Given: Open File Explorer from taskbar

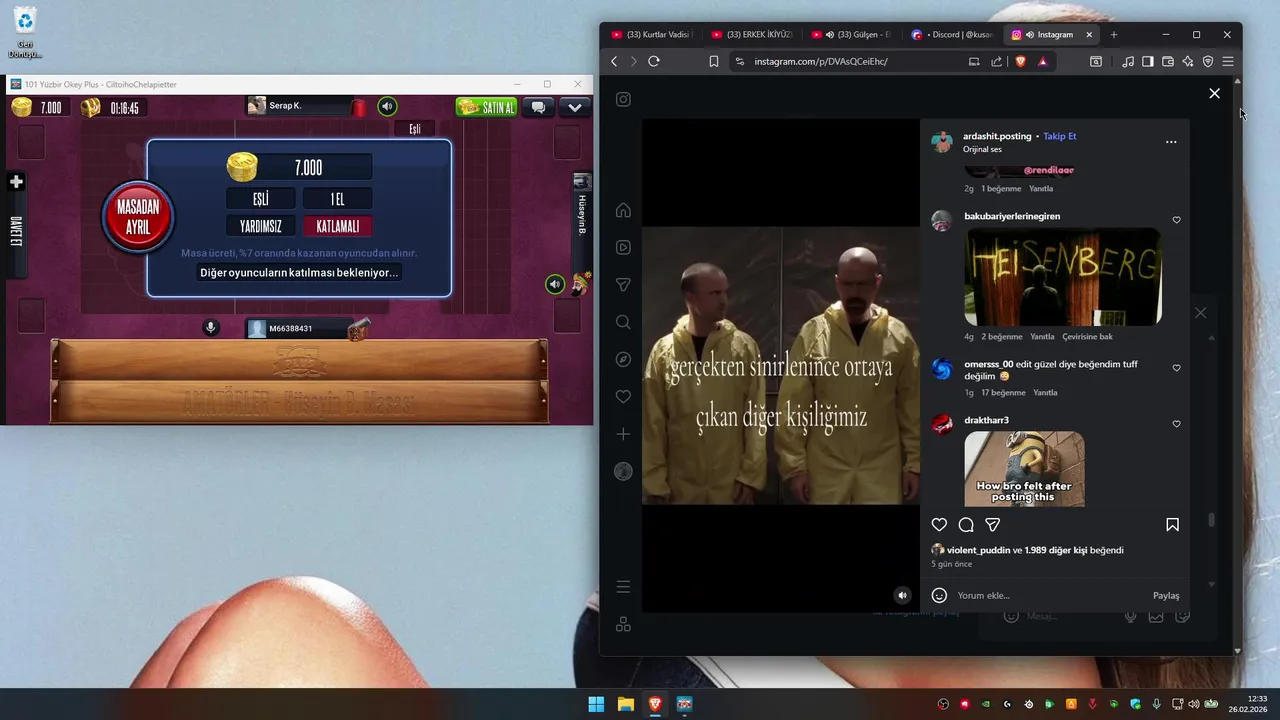Looking at the screenshot, I should coord(626,704).
